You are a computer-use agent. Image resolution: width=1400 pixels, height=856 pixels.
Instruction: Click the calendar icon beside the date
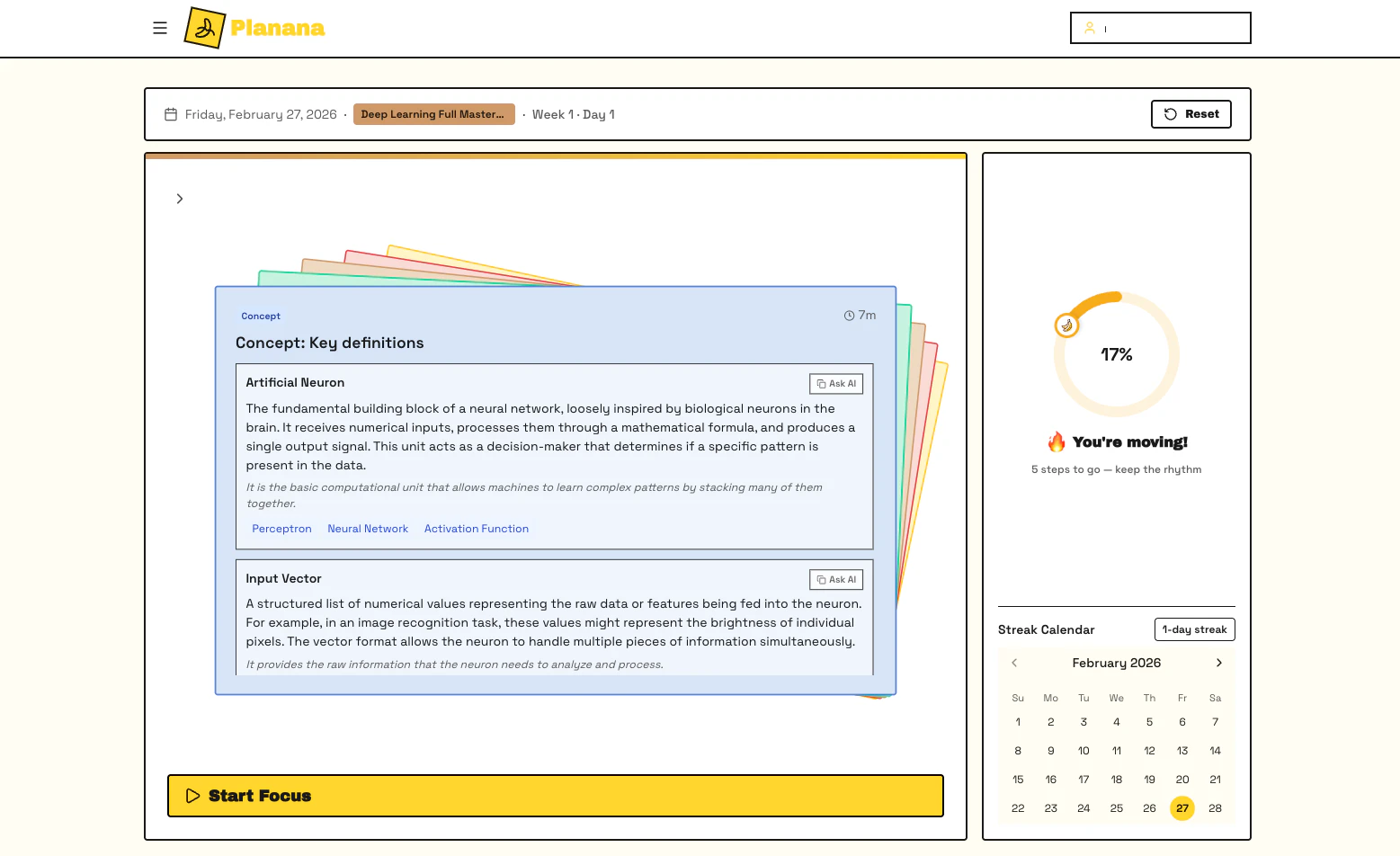click(171, 114)
